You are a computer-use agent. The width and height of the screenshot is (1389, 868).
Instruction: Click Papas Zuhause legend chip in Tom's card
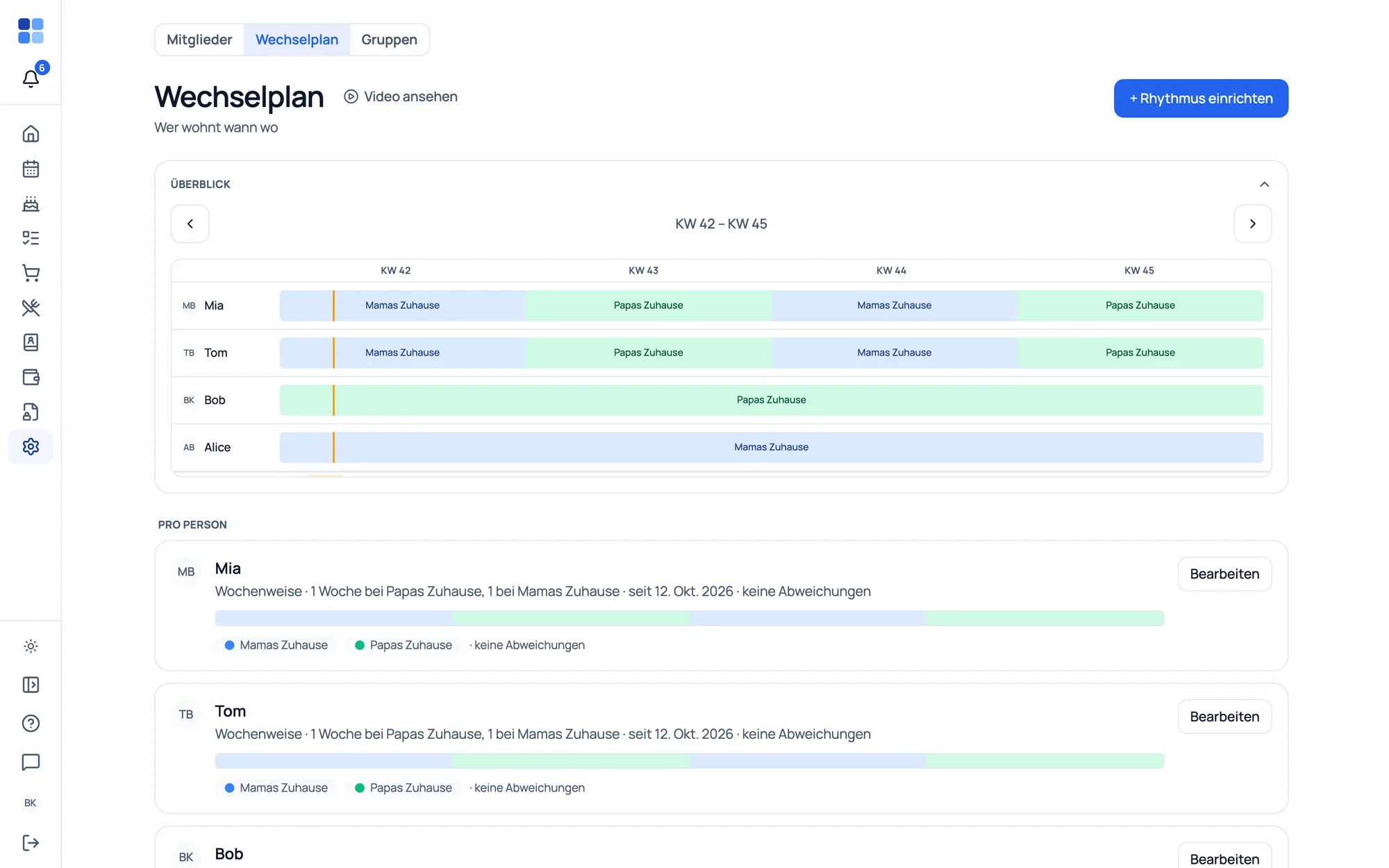(404, 788)
